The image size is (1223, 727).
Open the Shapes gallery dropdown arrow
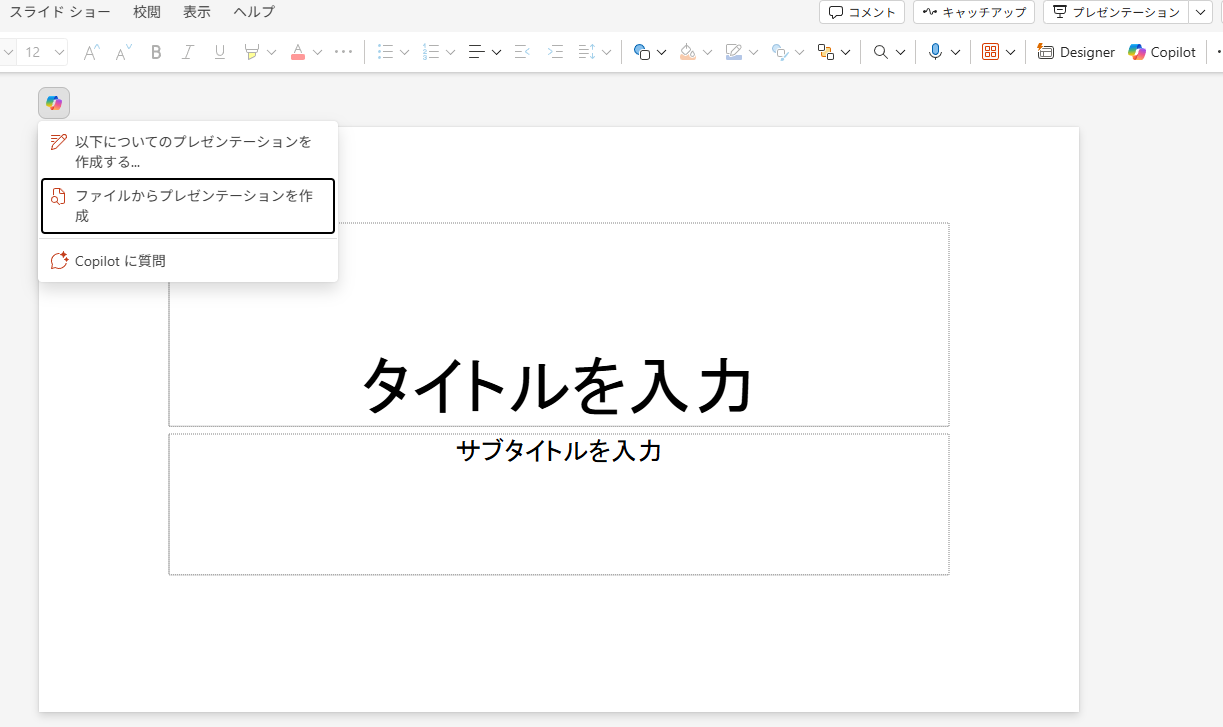(661, 52)
